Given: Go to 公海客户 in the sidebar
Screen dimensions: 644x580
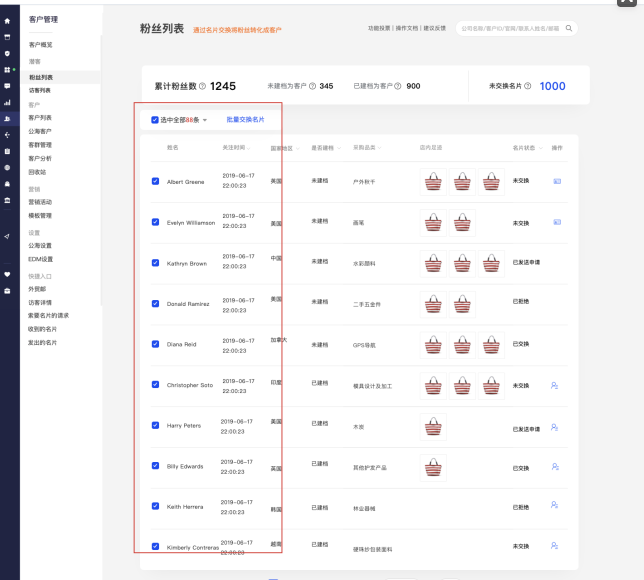Looking at the screenshot, I should (40, 130).
